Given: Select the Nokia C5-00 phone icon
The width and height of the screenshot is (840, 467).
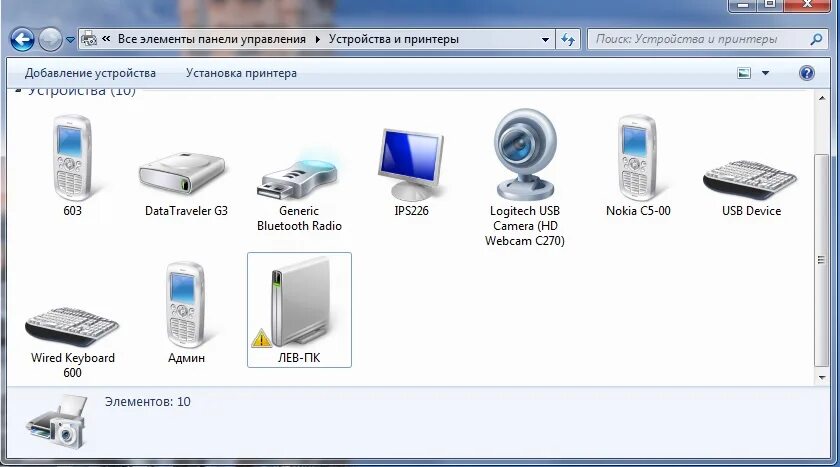Looking at the screenshot, I should (x=638, y=158).
